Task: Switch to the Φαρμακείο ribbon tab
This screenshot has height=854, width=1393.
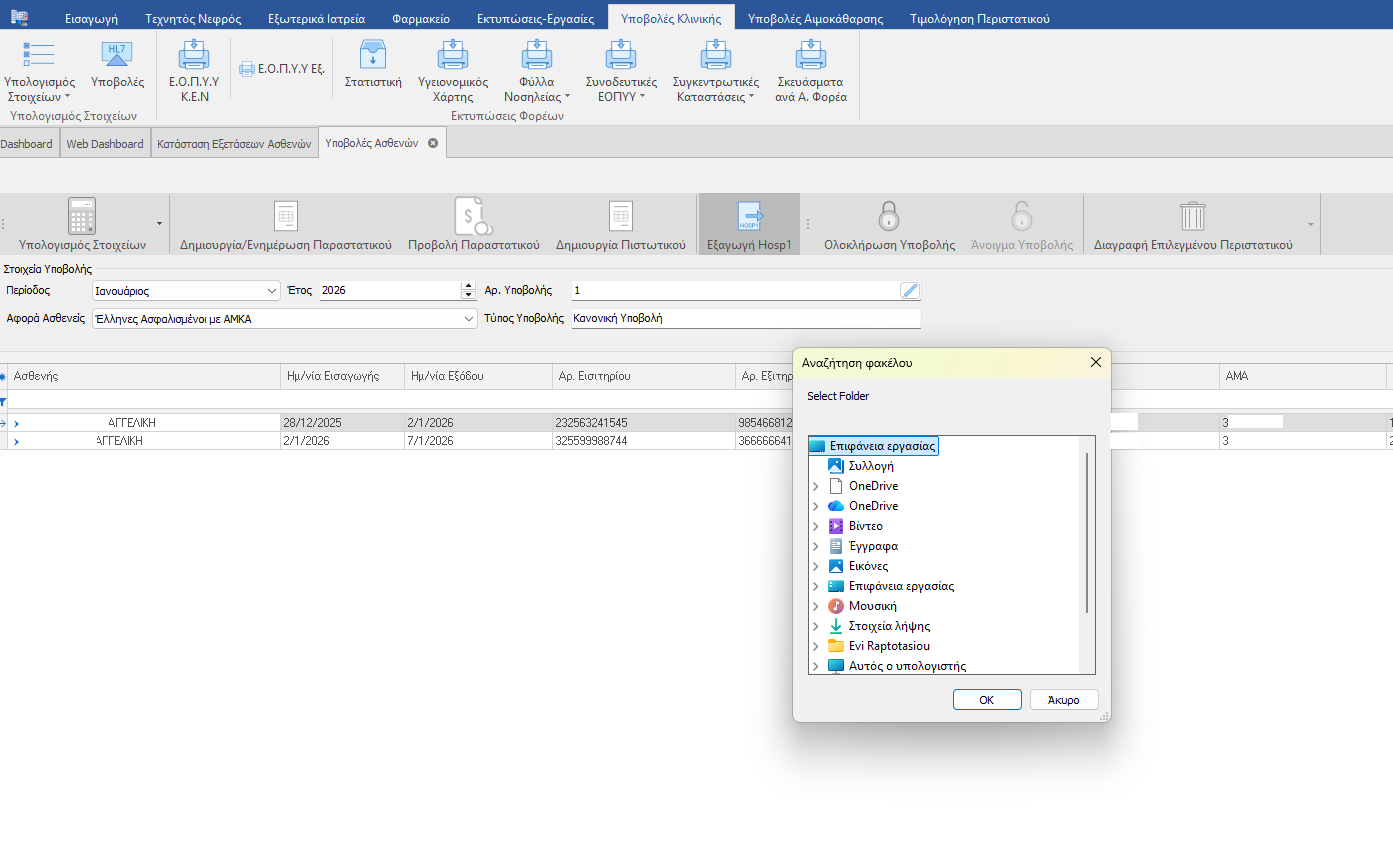Action: coord(421,18)
